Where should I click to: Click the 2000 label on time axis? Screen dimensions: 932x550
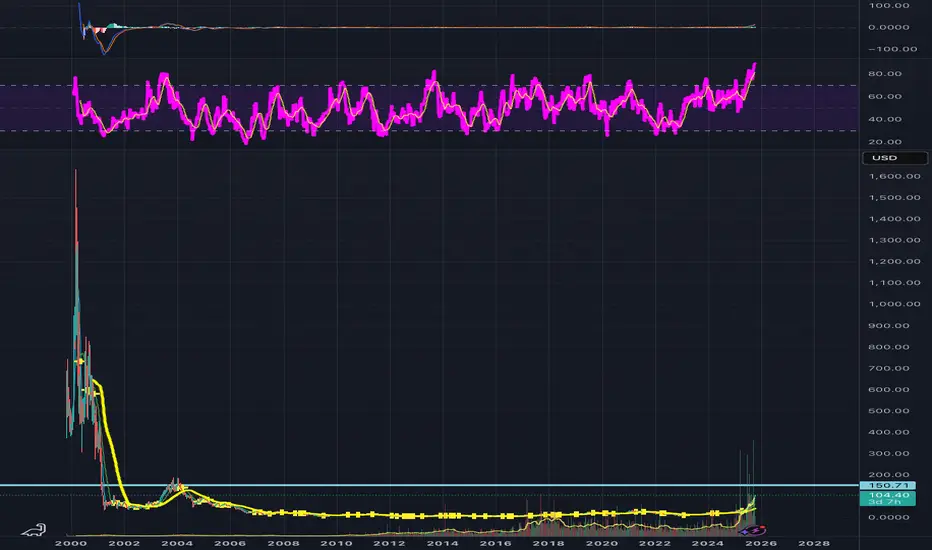point(70,543)
